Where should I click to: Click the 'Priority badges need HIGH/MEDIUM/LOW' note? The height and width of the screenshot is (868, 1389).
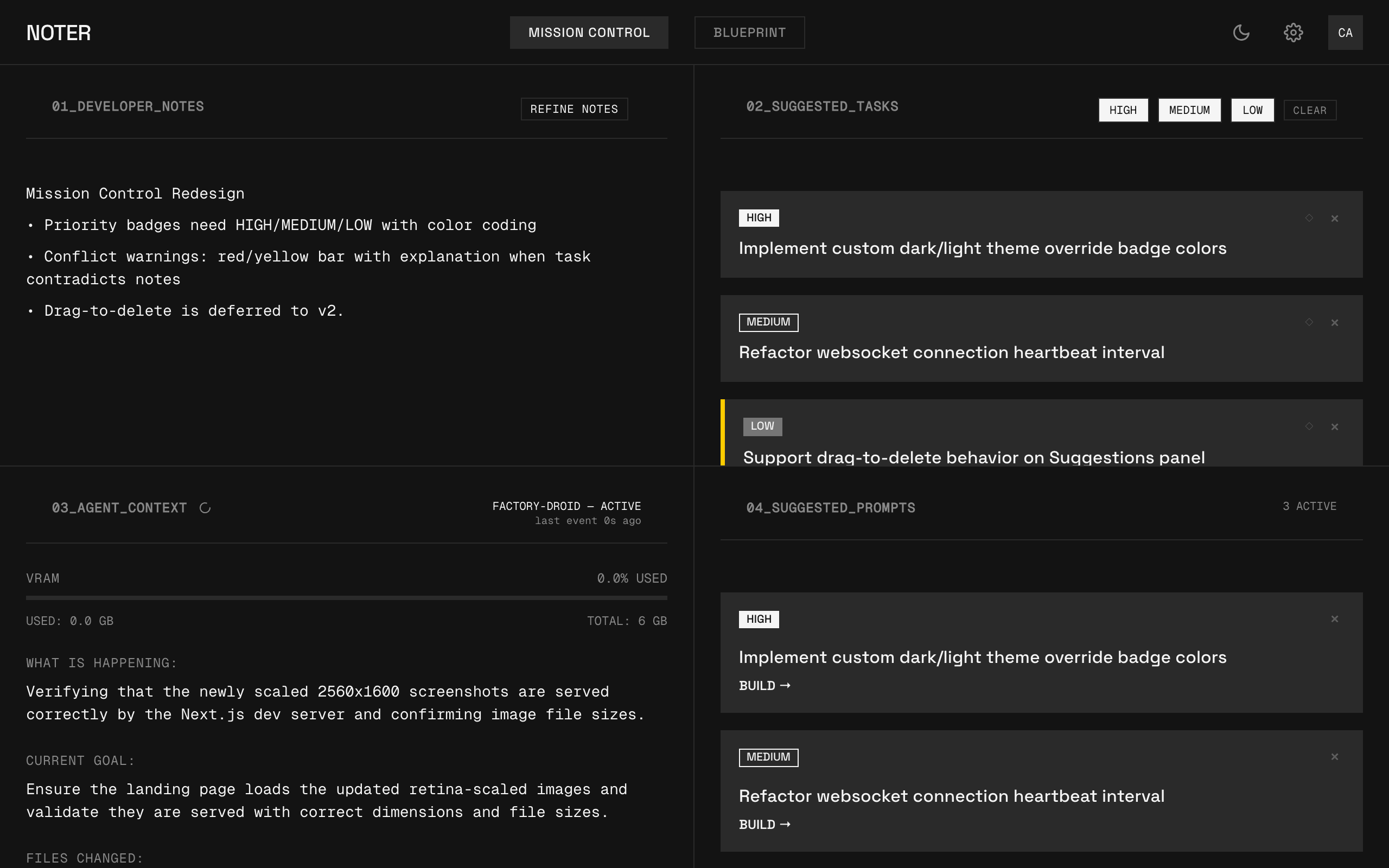coord(281,226)
